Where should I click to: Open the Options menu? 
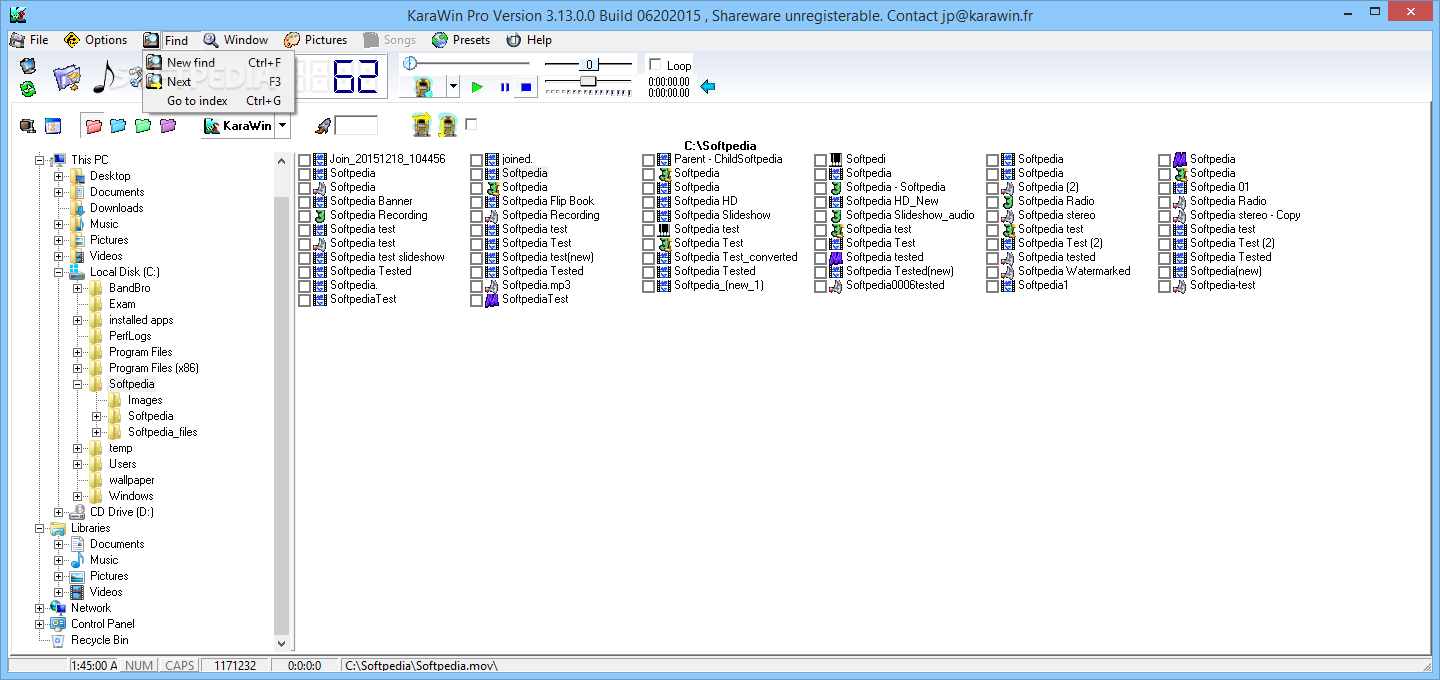point(96,40)
